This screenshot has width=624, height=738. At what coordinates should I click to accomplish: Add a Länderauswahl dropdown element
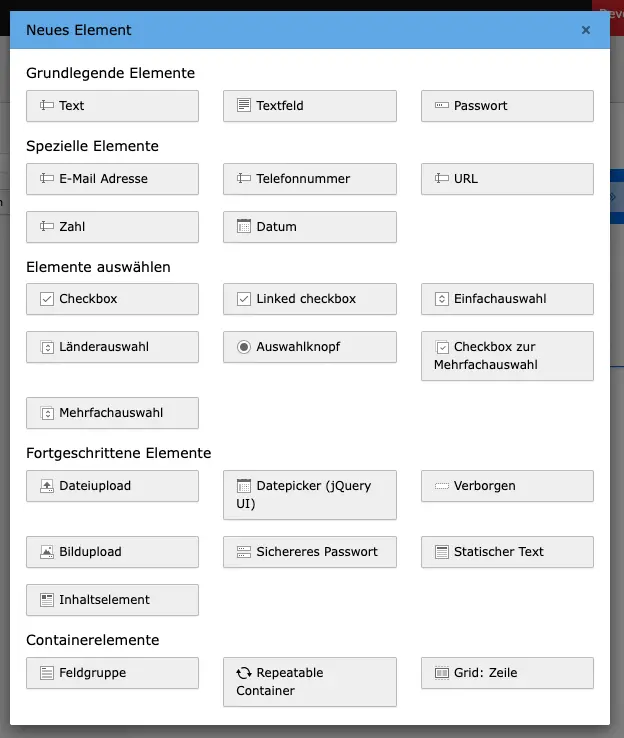coord(112,347)
